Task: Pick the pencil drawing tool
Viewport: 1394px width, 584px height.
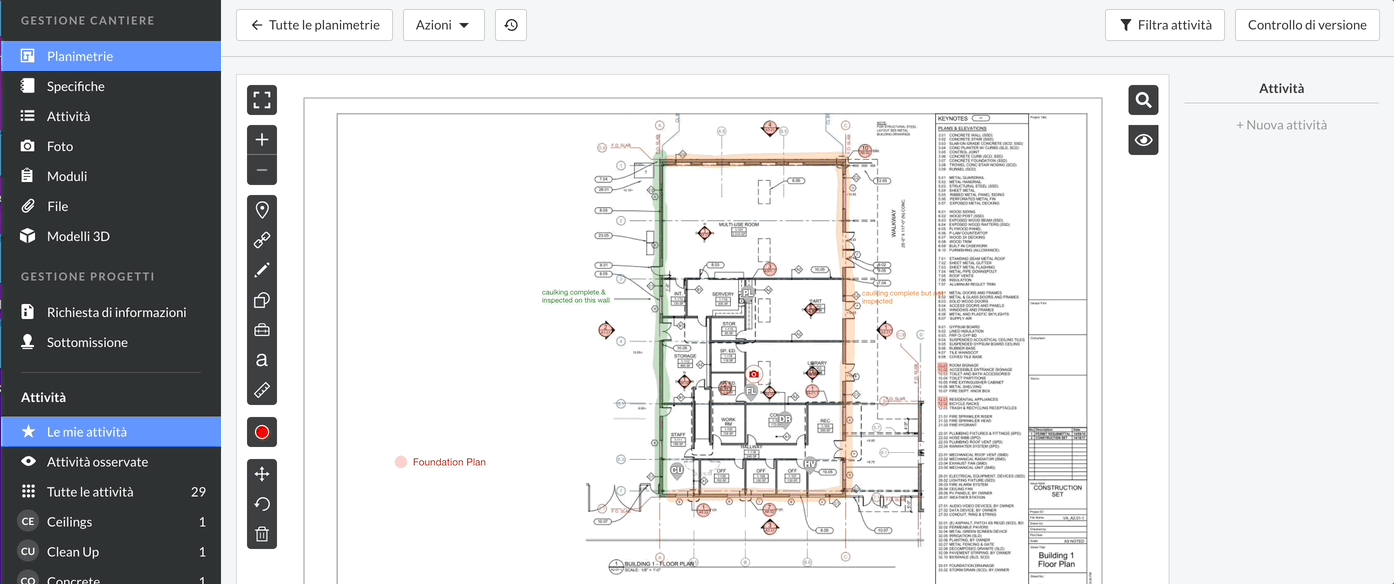Action: click(262, 270)
